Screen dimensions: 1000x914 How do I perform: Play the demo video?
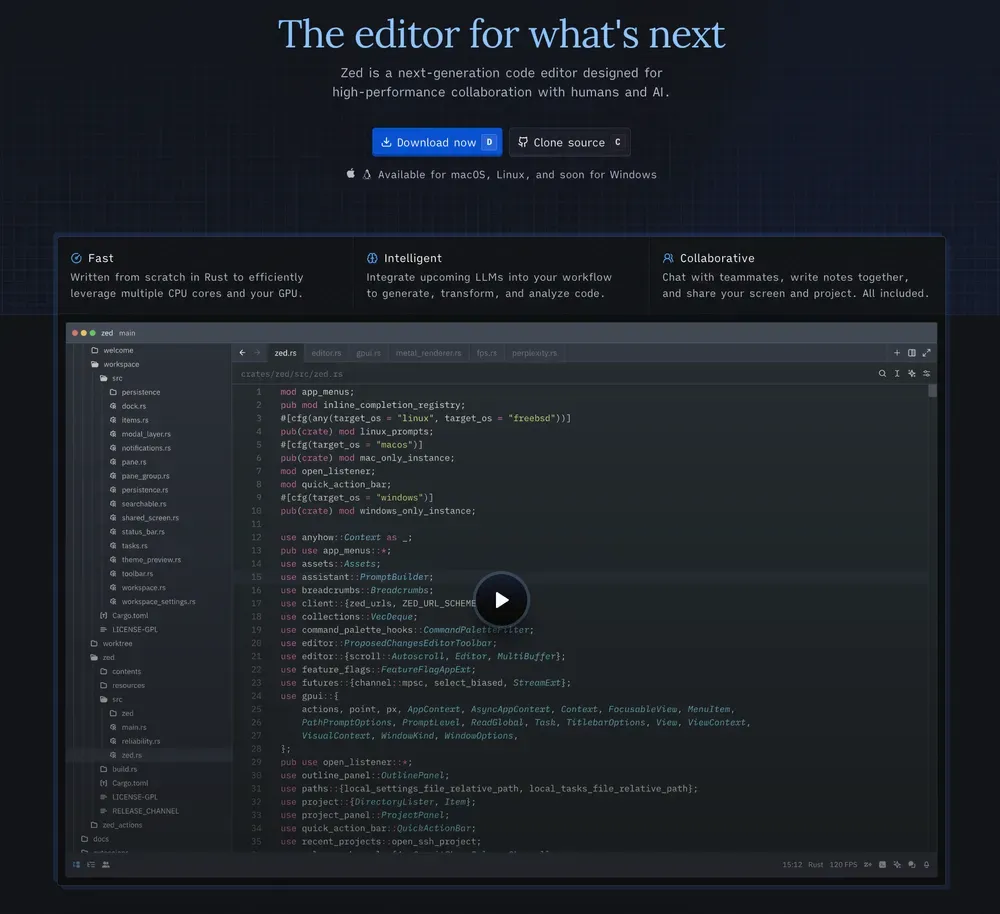pyautogui.click(x=501, y=600)
